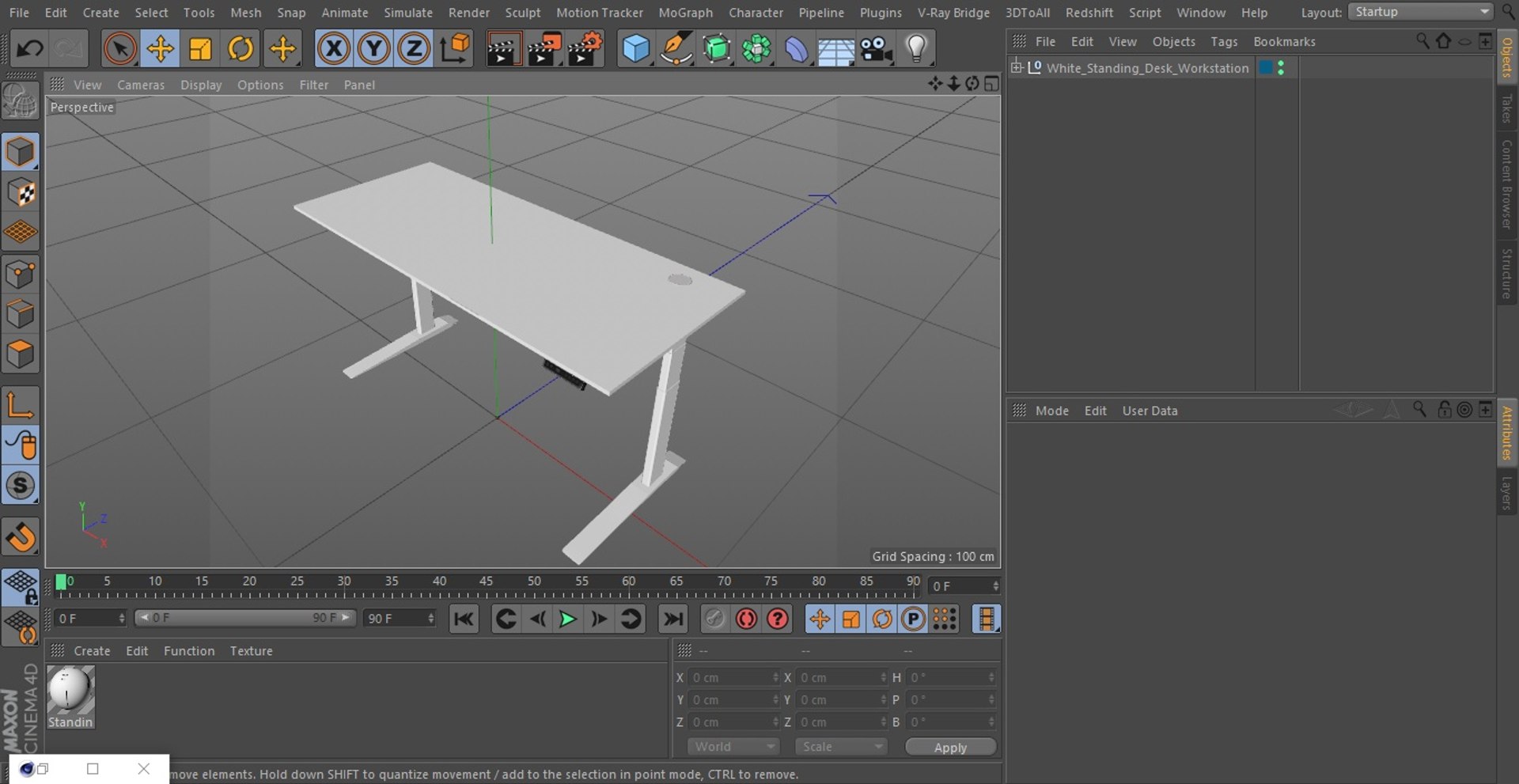
Task: Select the Rotate tool
Action: (241, 49)
